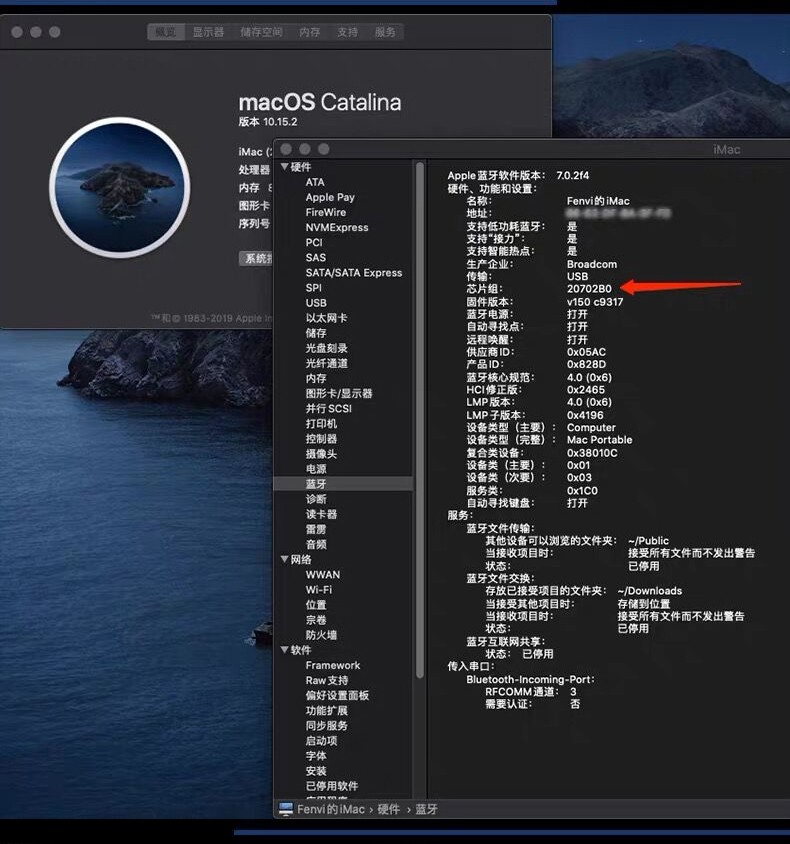Select PCI entry in sidebar

pos(314,242)
